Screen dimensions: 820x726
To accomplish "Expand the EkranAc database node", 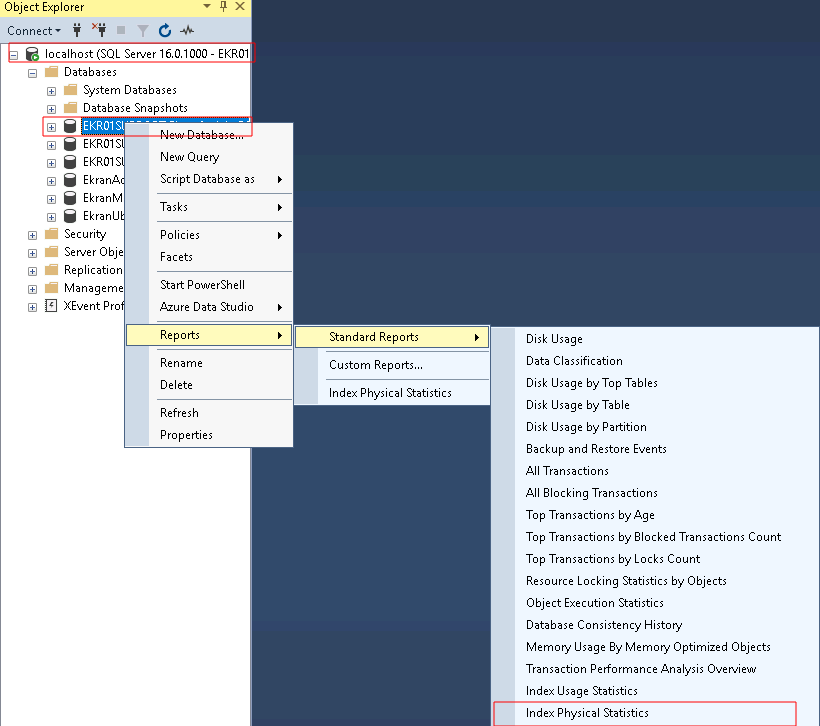I will (x=50, y=179).
